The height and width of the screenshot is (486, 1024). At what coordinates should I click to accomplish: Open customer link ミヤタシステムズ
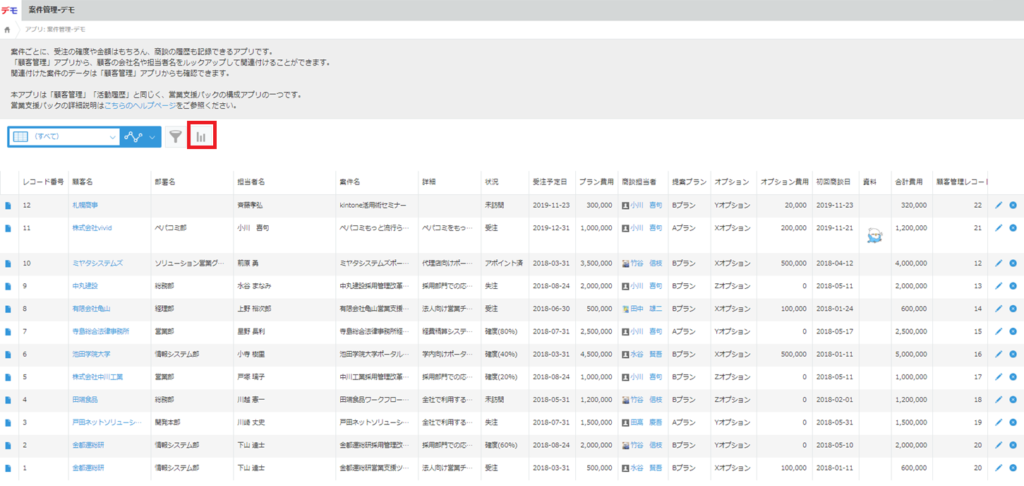coord(97,263)
